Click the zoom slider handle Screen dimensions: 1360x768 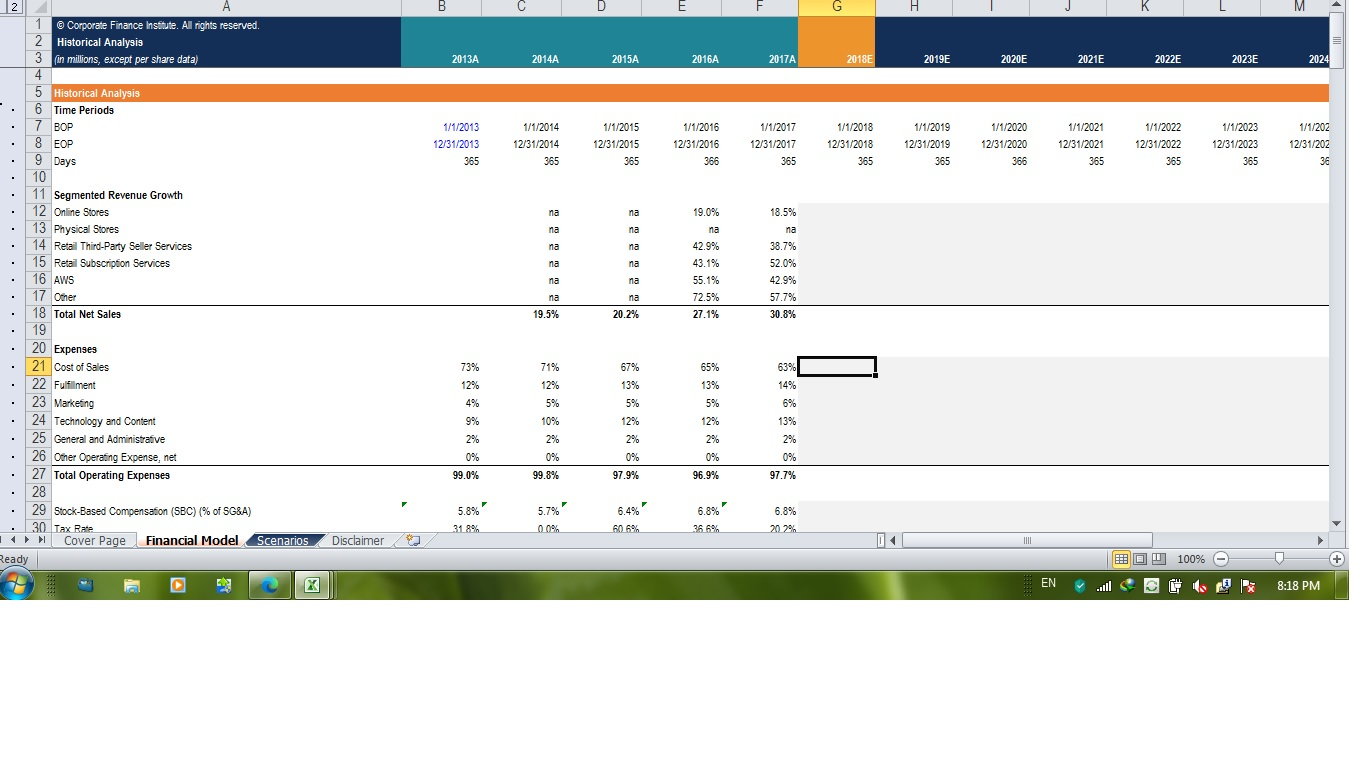[x=1280, y=558]
